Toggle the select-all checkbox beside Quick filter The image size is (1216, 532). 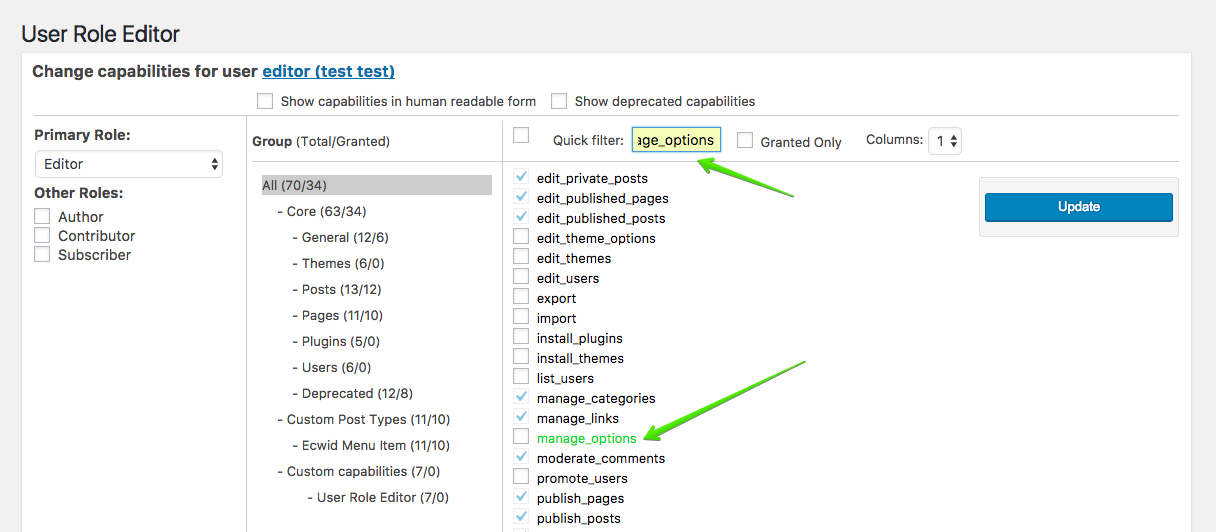click(x=521, y=136)
